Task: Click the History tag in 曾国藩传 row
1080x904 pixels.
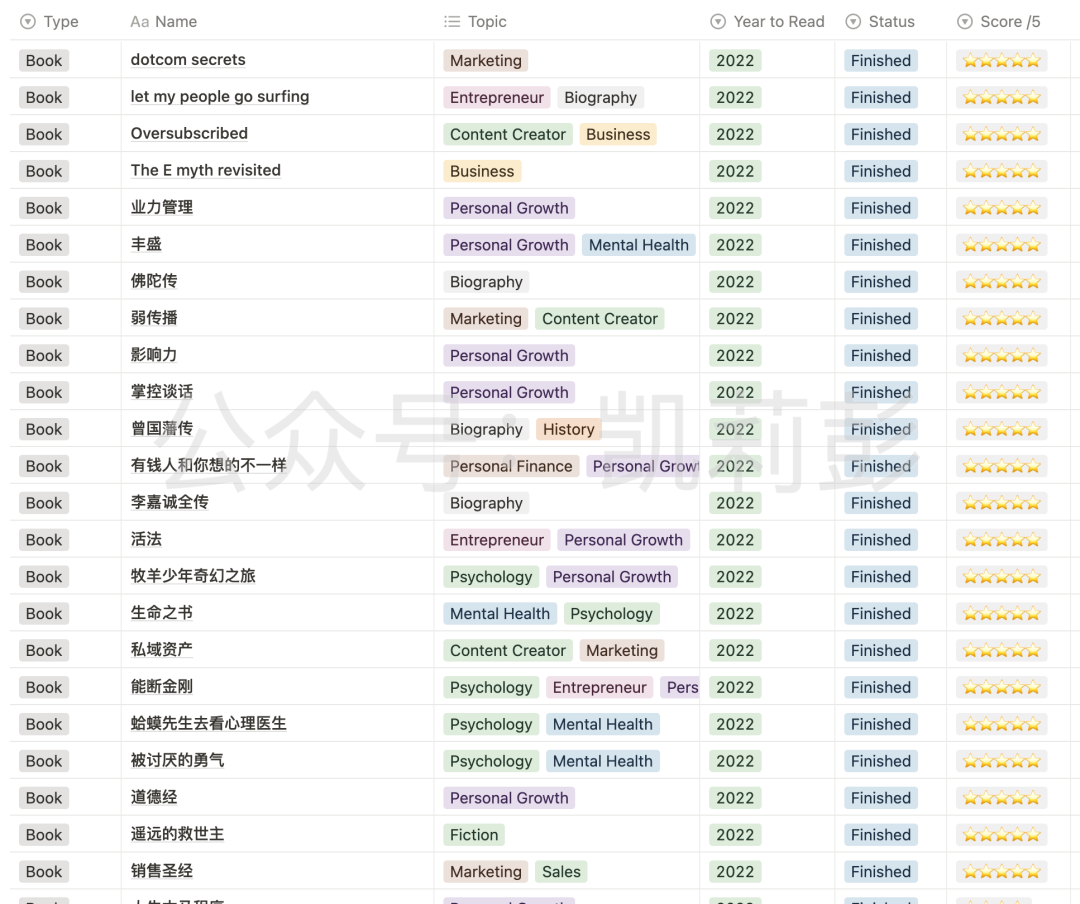Action: coord(568,429)
